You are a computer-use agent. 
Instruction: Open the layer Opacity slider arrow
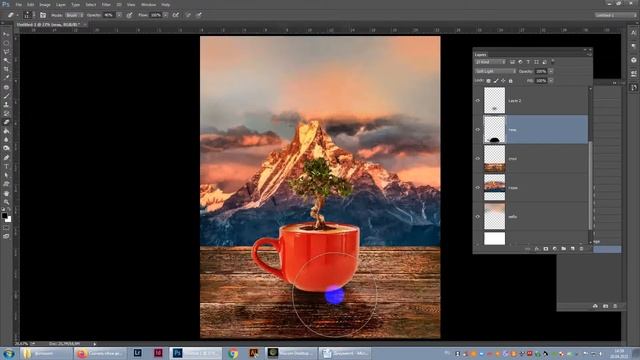(x=551, y=71)
